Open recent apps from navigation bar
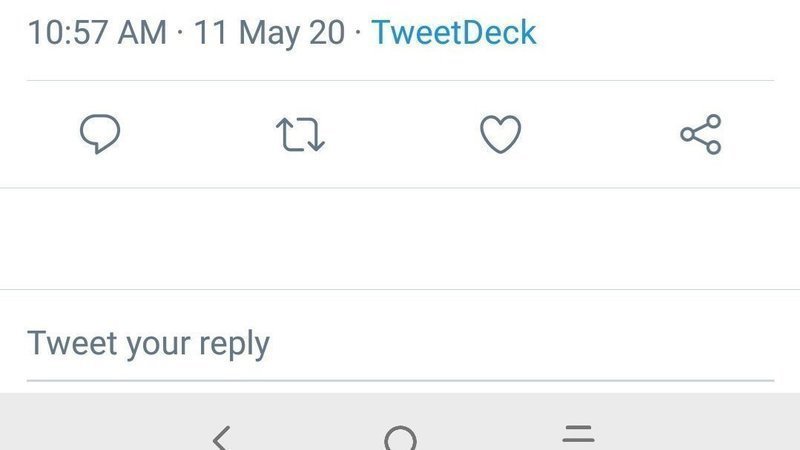The height and width of the screenshot is (450, 800). tap(578, 435)
